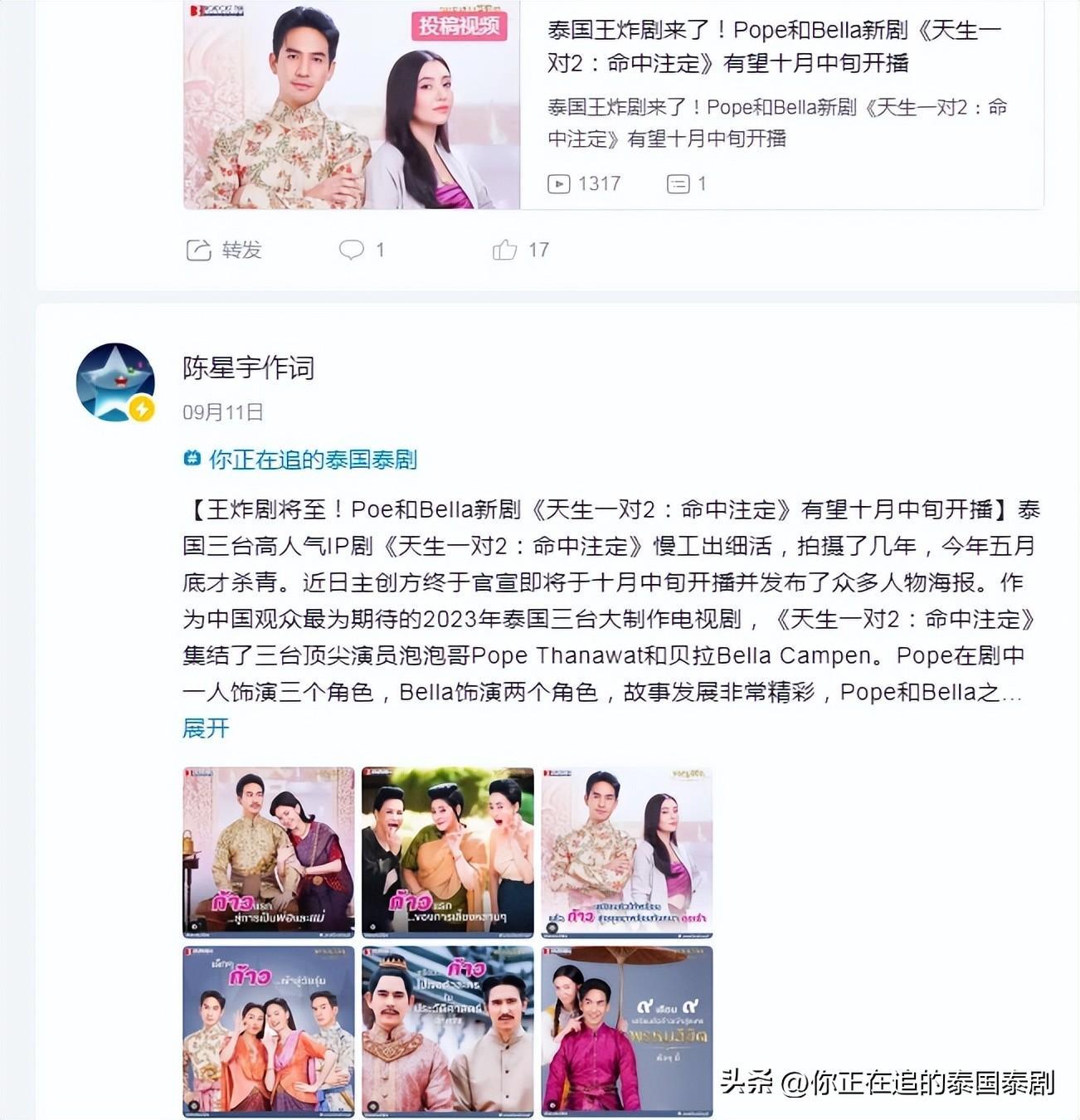Open 陈星宇作词 profile avatar
This screenshot has height=1120, width=1080.
(115, 382)
